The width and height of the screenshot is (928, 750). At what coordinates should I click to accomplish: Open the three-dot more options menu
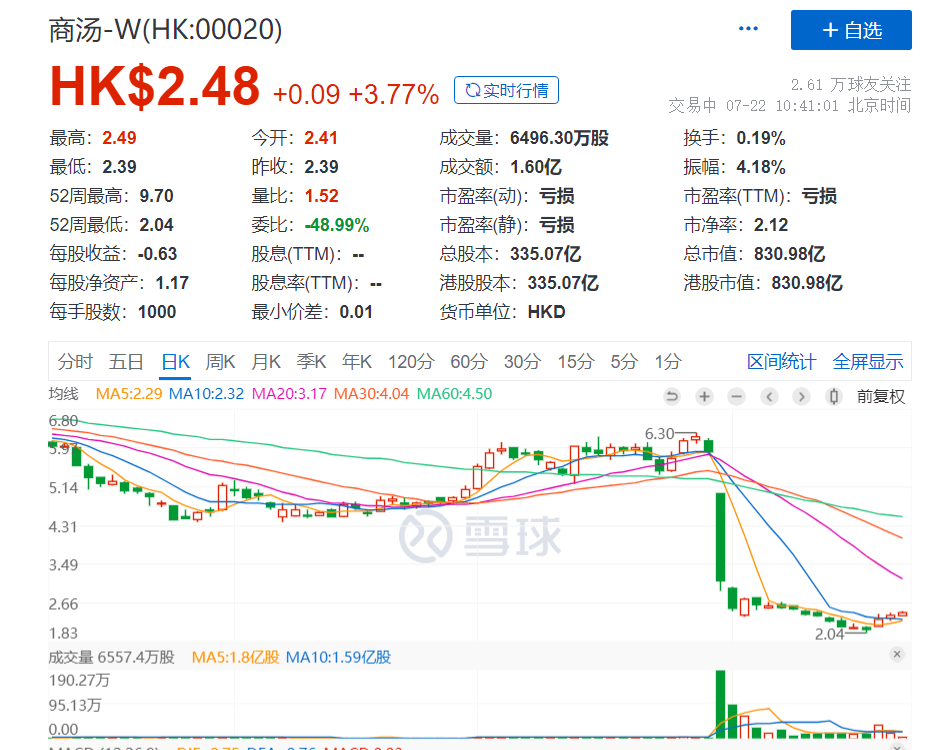(x=748, y=28)
